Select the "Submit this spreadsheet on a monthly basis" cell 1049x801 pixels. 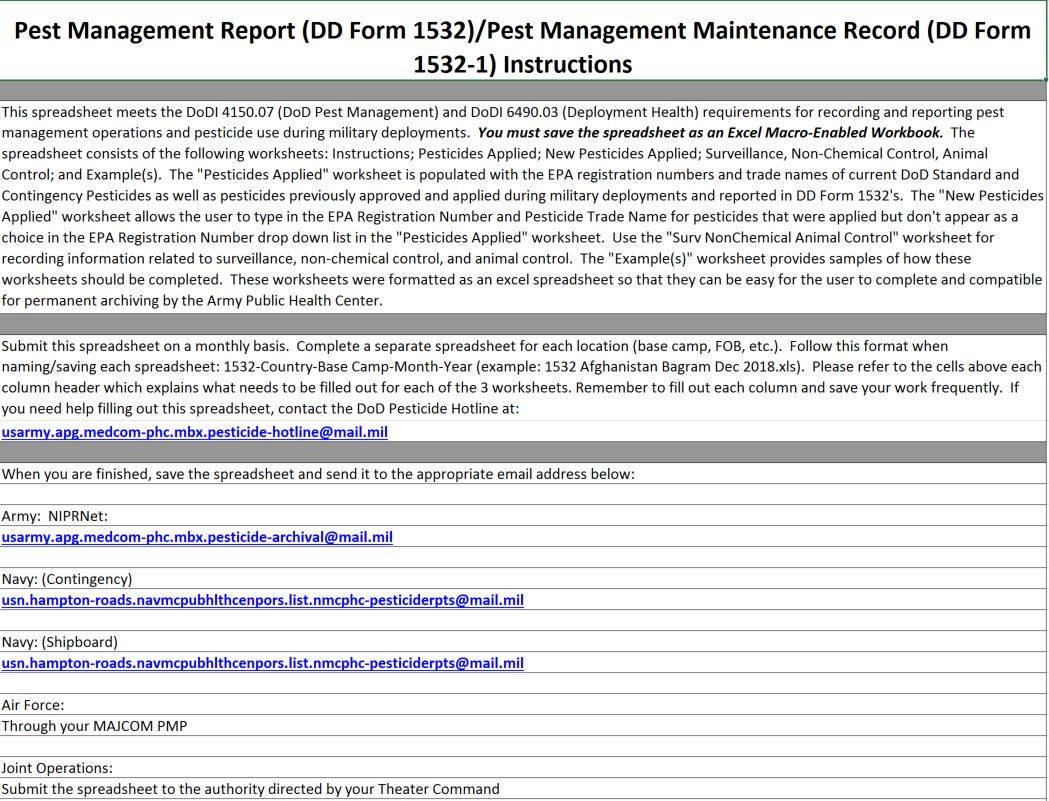[523, 377]
